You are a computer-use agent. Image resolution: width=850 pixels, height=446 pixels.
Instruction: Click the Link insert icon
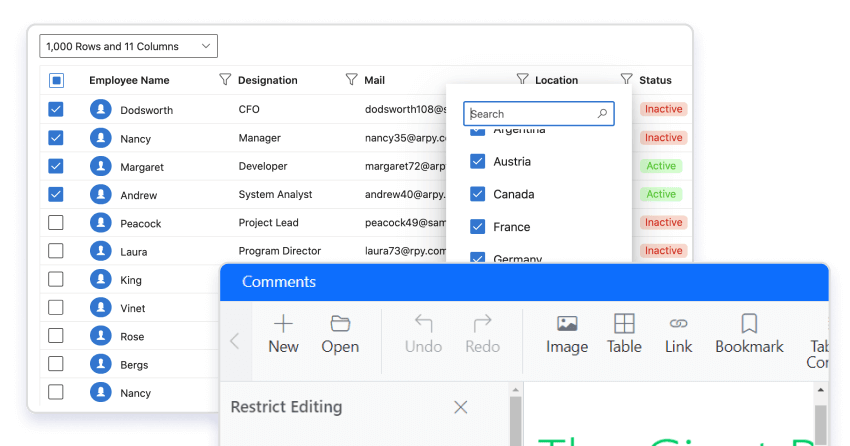678,323
